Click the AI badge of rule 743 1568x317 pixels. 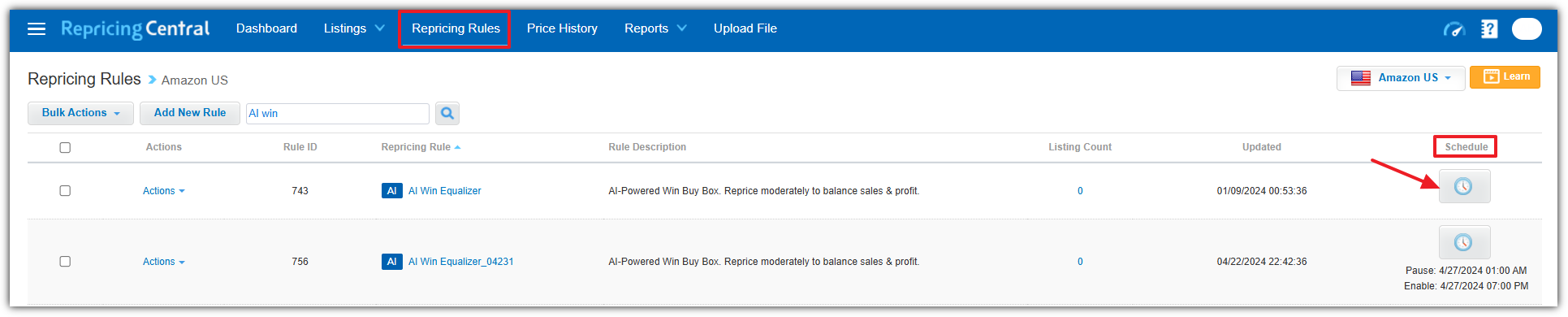pos(392,191)
